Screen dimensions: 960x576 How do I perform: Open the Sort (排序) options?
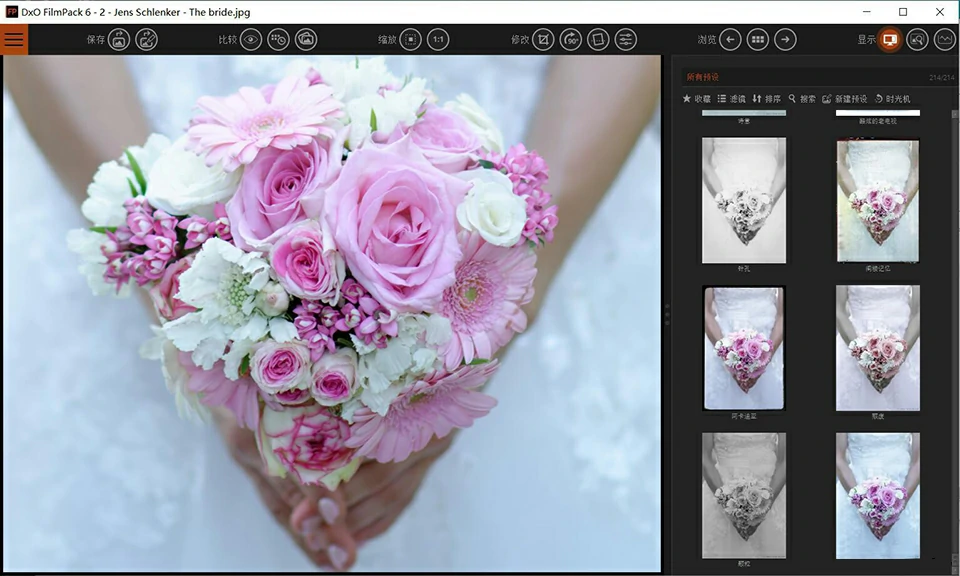point(767,99)
